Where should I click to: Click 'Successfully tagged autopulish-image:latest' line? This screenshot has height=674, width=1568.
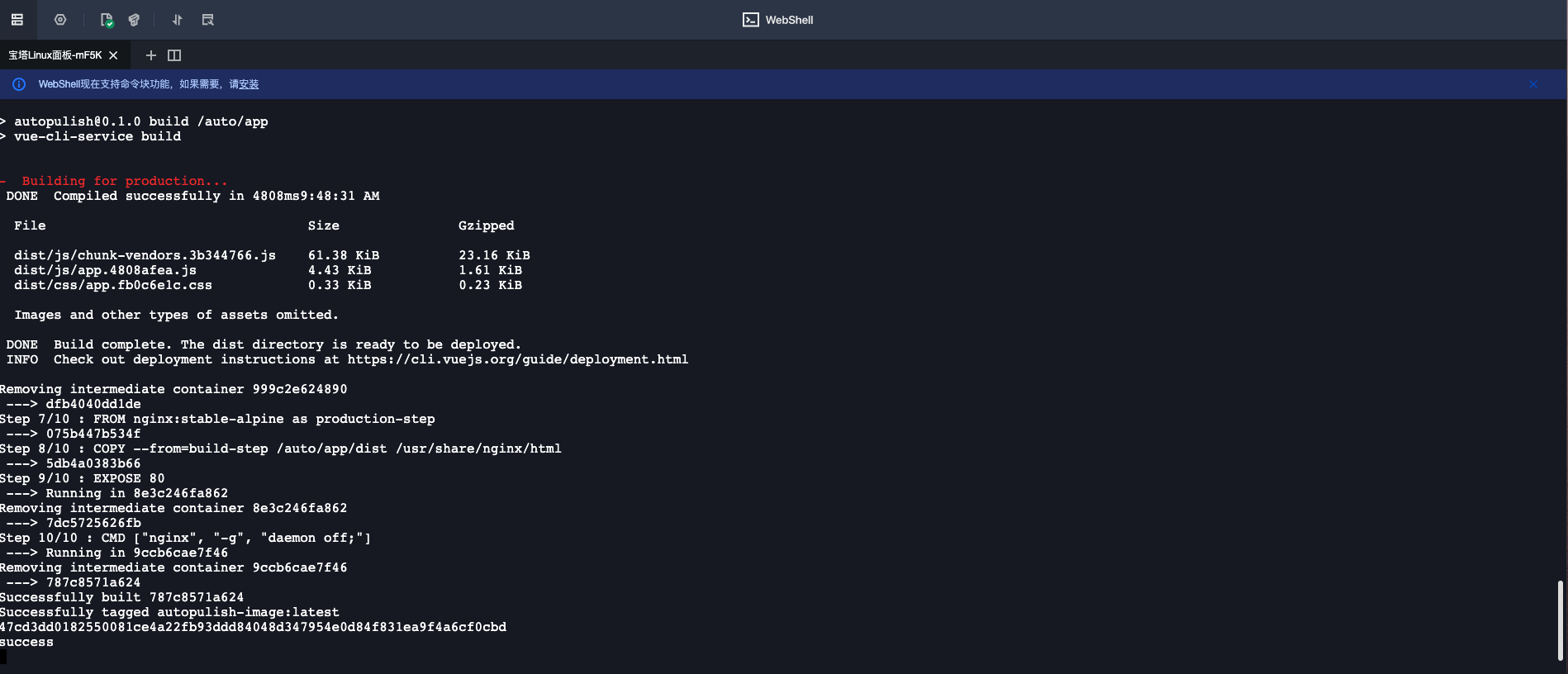[169, 612]
